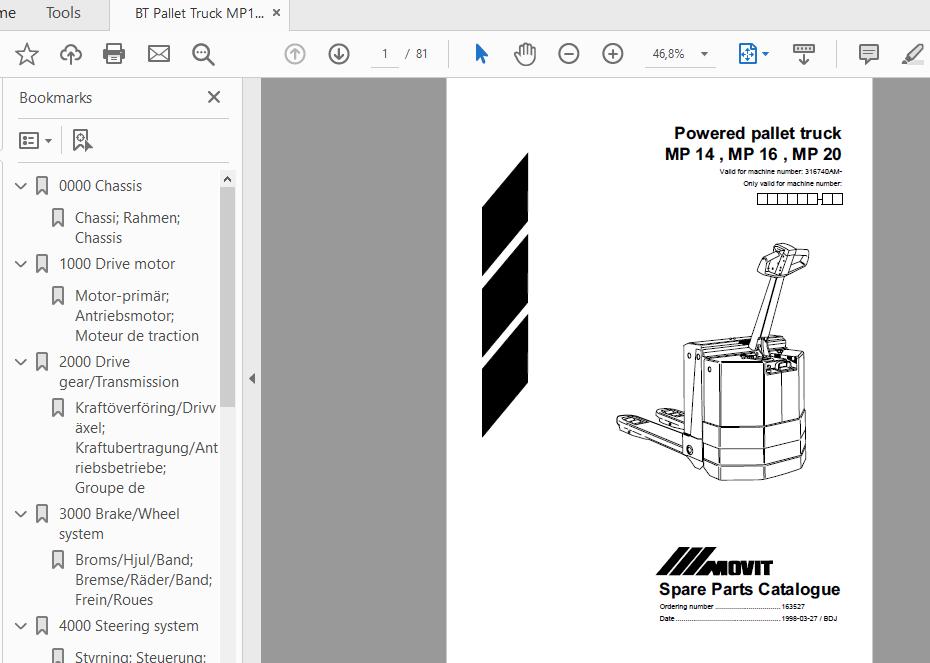
Task: Collapse the 2000 Drive gear/Transmission bookmark
Action: click(21, 362)
